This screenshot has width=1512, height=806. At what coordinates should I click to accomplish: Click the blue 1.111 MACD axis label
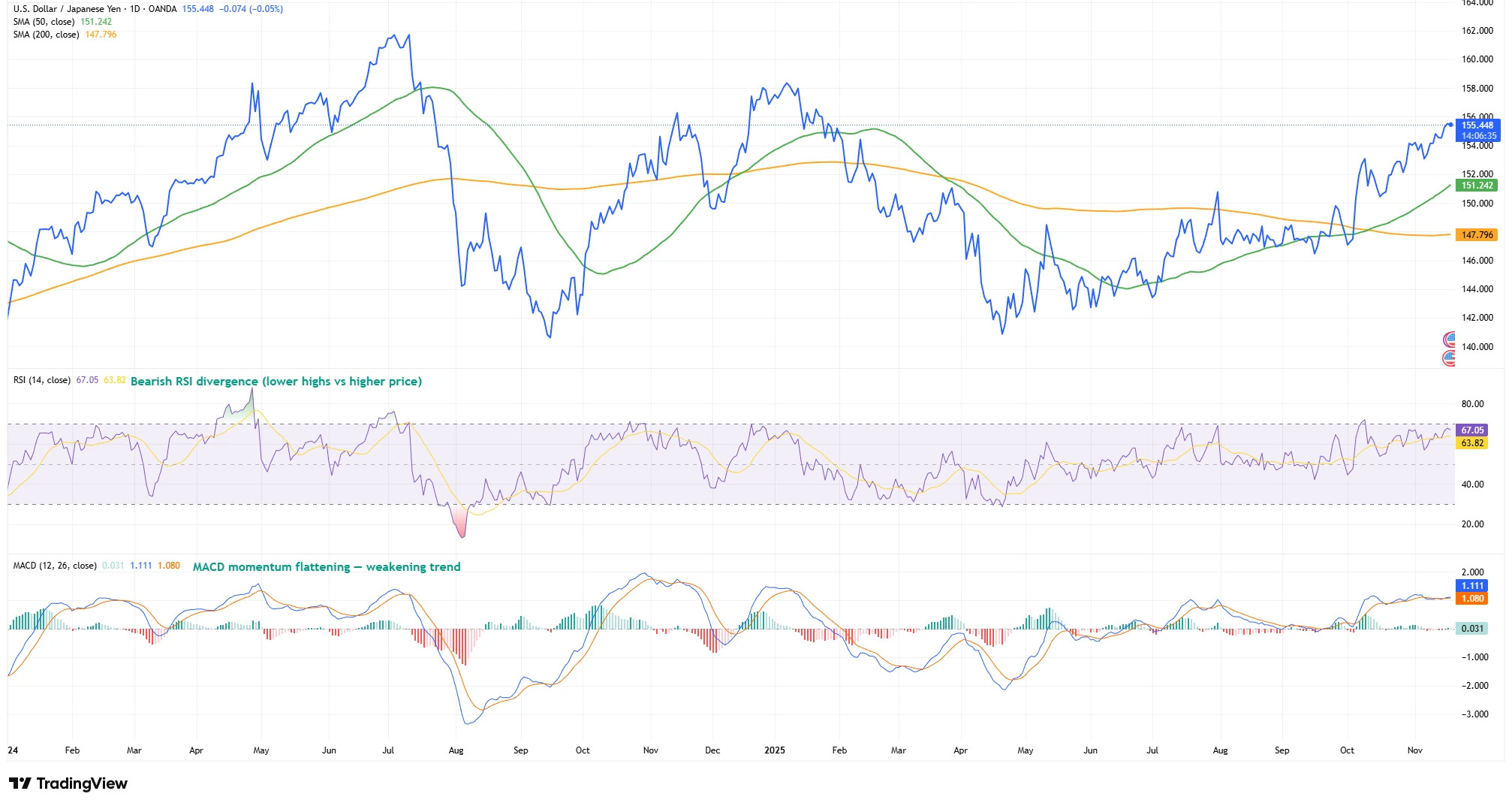coord(1471,586)
